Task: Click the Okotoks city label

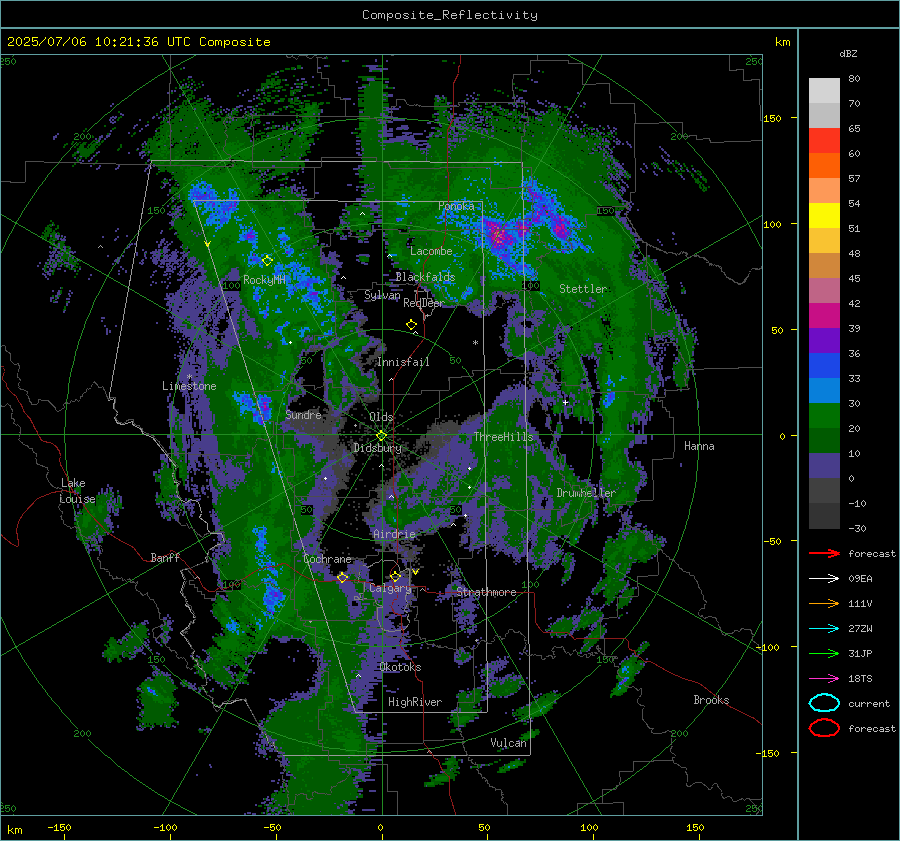Action: pos(400,667)
